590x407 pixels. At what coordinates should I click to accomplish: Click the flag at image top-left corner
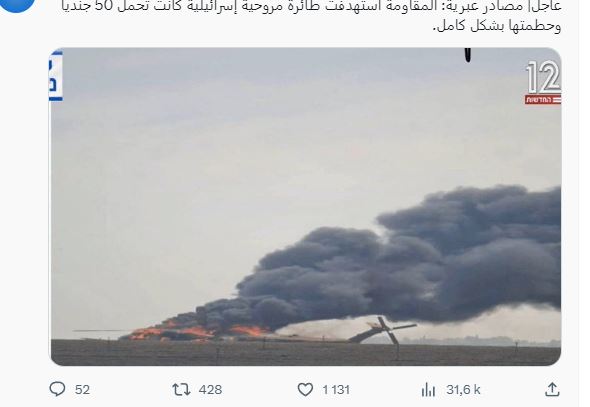[x=56, y=75]
